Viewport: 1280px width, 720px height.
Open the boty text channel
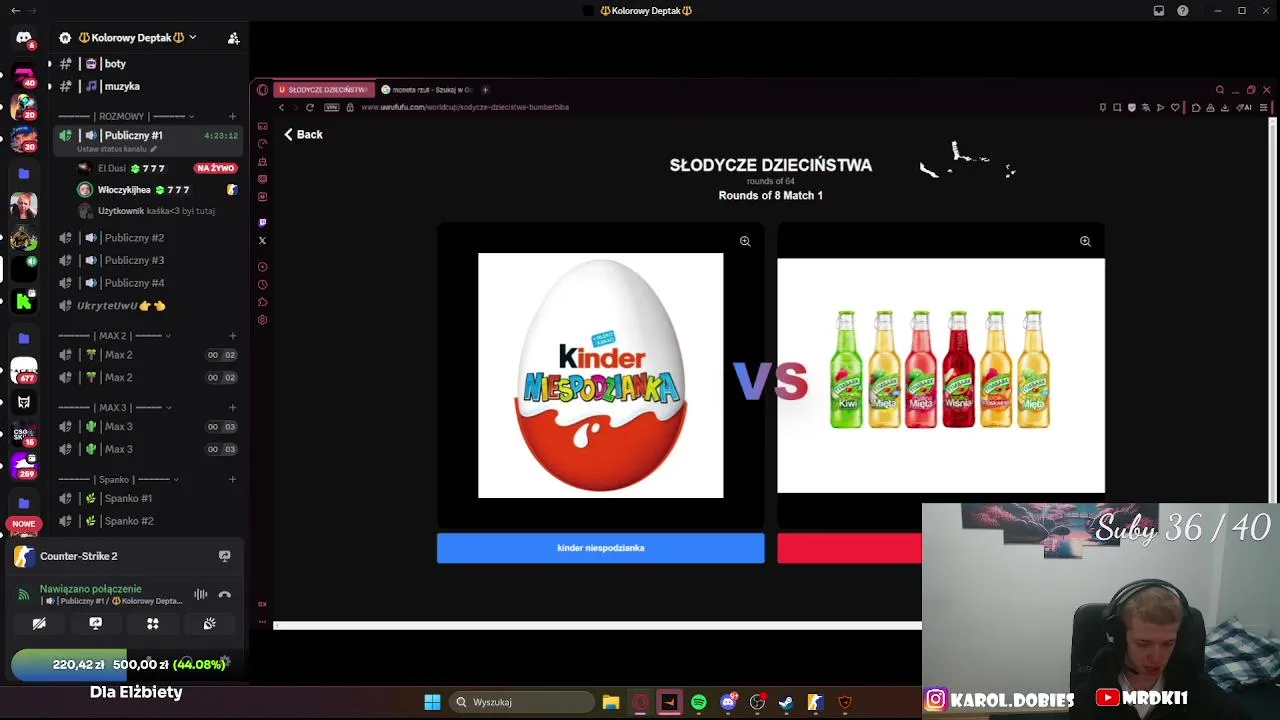(115, 64)
